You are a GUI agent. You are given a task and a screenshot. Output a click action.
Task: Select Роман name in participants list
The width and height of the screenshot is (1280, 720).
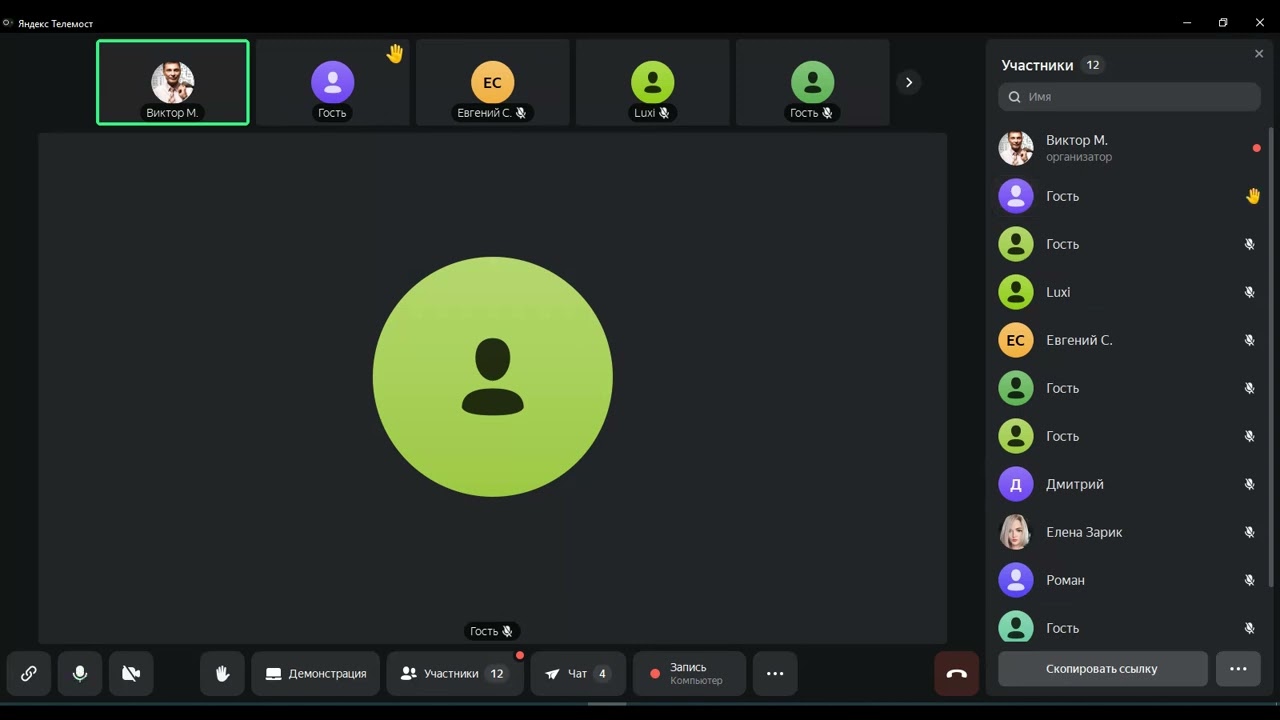click(x=1065, y=580)
